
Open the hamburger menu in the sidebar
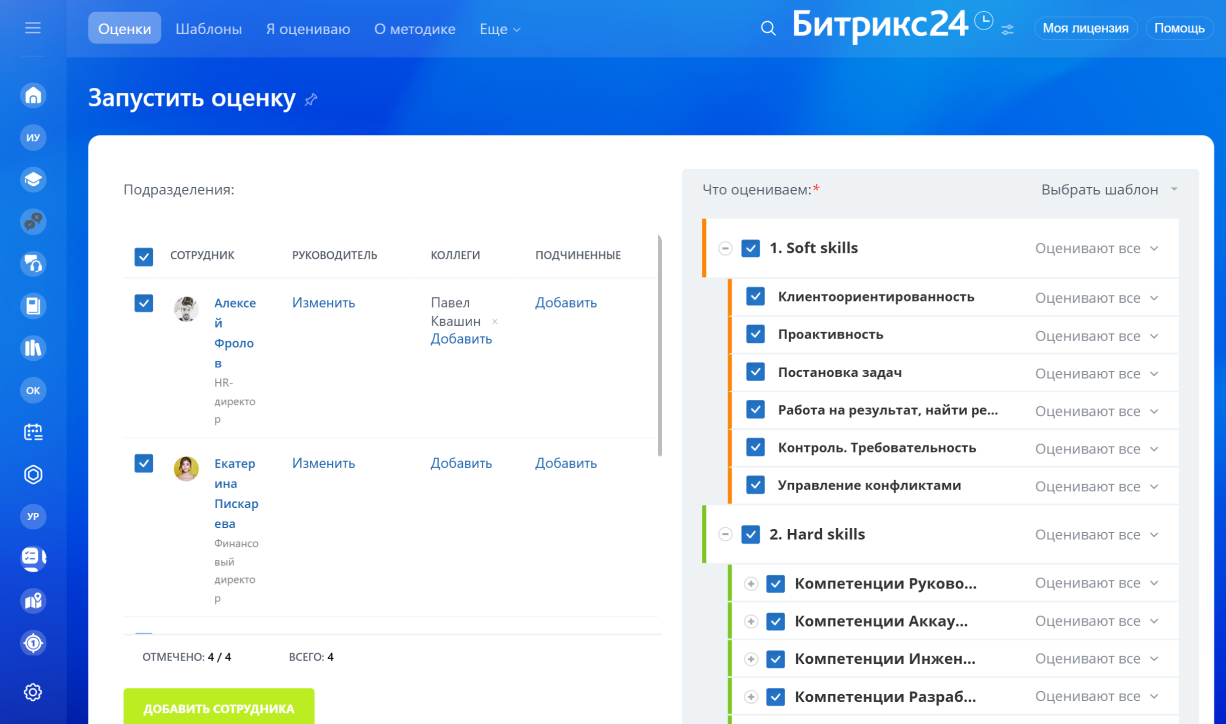click(33, 28)
